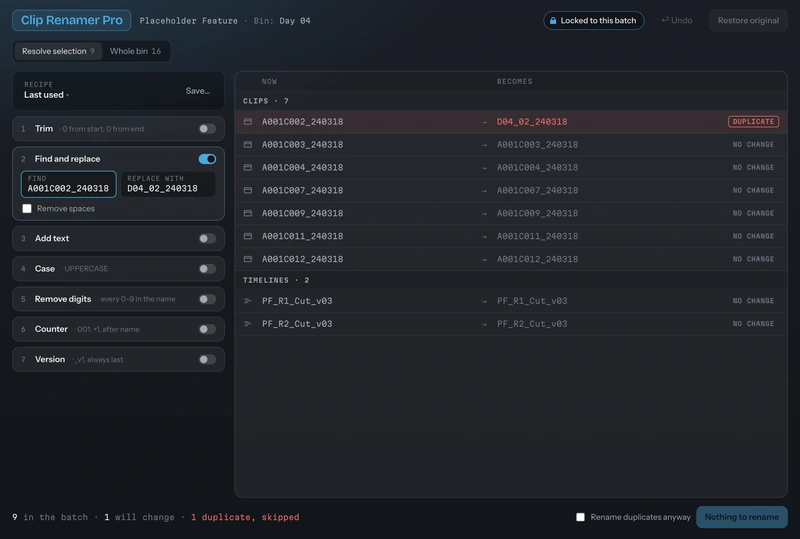Click the lock icon in batch badge
800x539 pixels.
[553, 20]
